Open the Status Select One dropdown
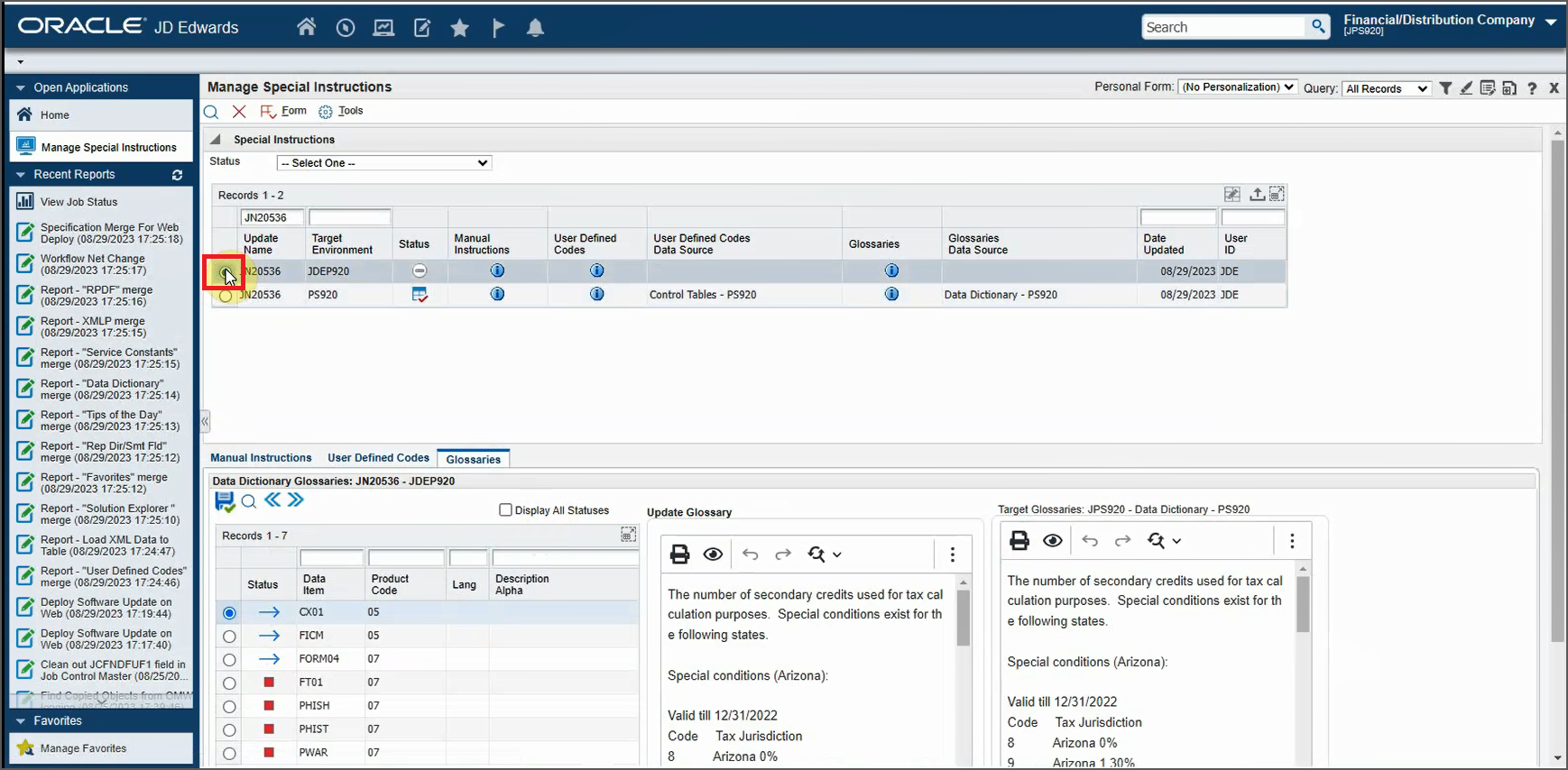This screenshot has height=770, width=1568. pyautogui.click(x=384, y=163)
